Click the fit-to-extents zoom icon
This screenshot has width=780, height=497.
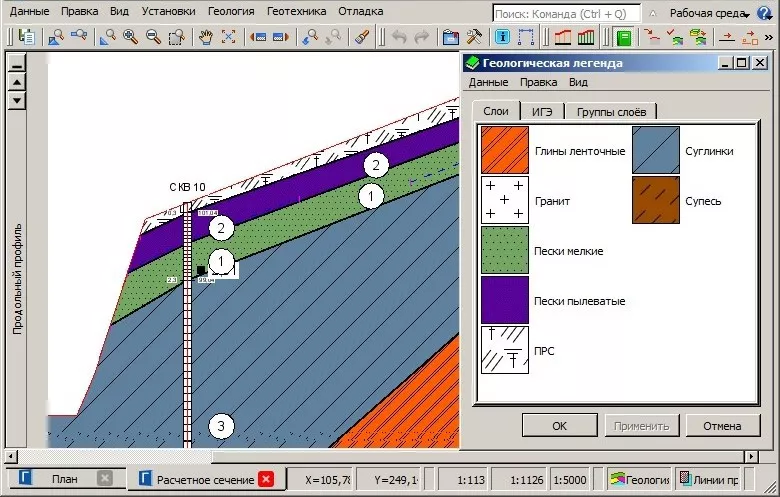click(x=229, y=37)
